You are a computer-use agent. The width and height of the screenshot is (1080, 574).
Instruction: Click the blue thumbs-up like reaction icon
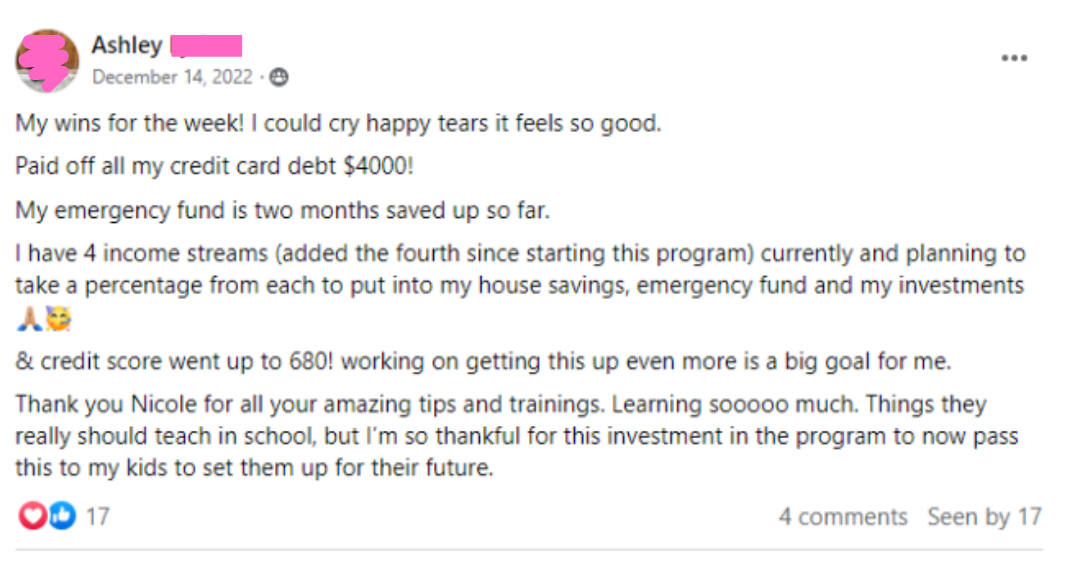coord(61,516)
